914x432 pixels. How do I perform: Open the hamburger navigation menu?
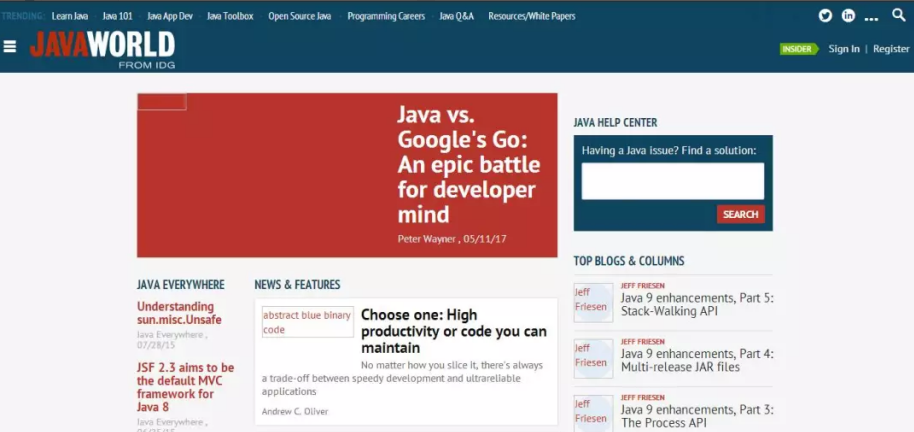[x=9, y=46]
